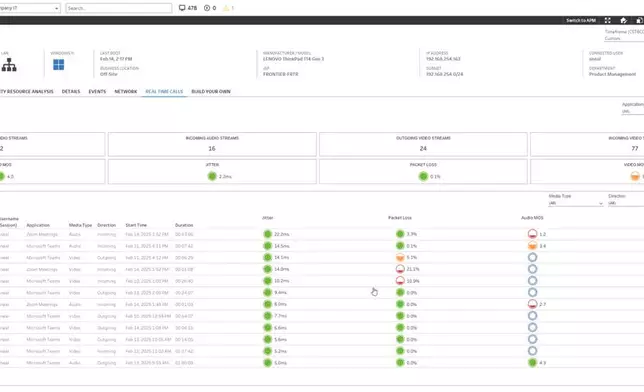Screen dimensions: 644x392
Task: Click the Product Management department value
Action: [x=612, y=74]
